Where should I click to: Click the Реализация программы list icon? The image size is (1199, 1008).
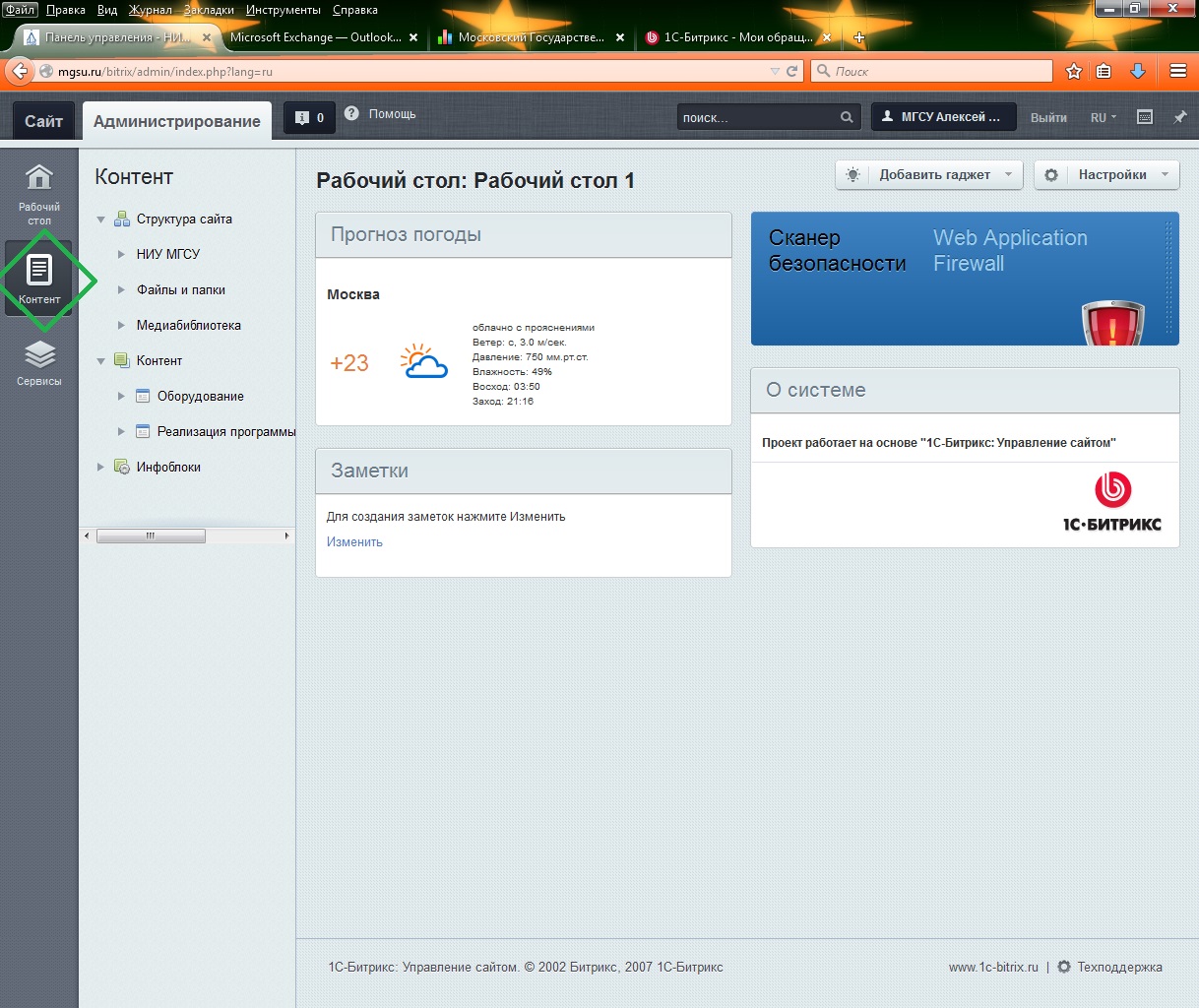[143, 431]
